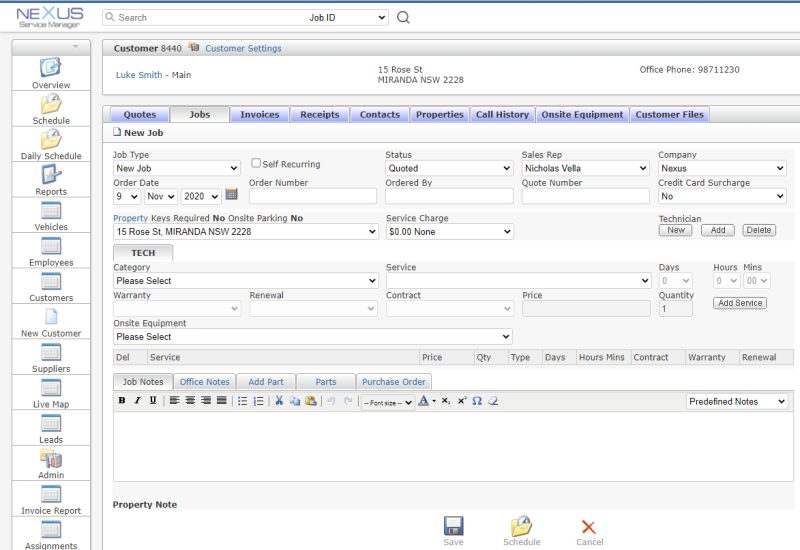
Task: Open the order month dropdown Nov
Action: pos(161,196)
